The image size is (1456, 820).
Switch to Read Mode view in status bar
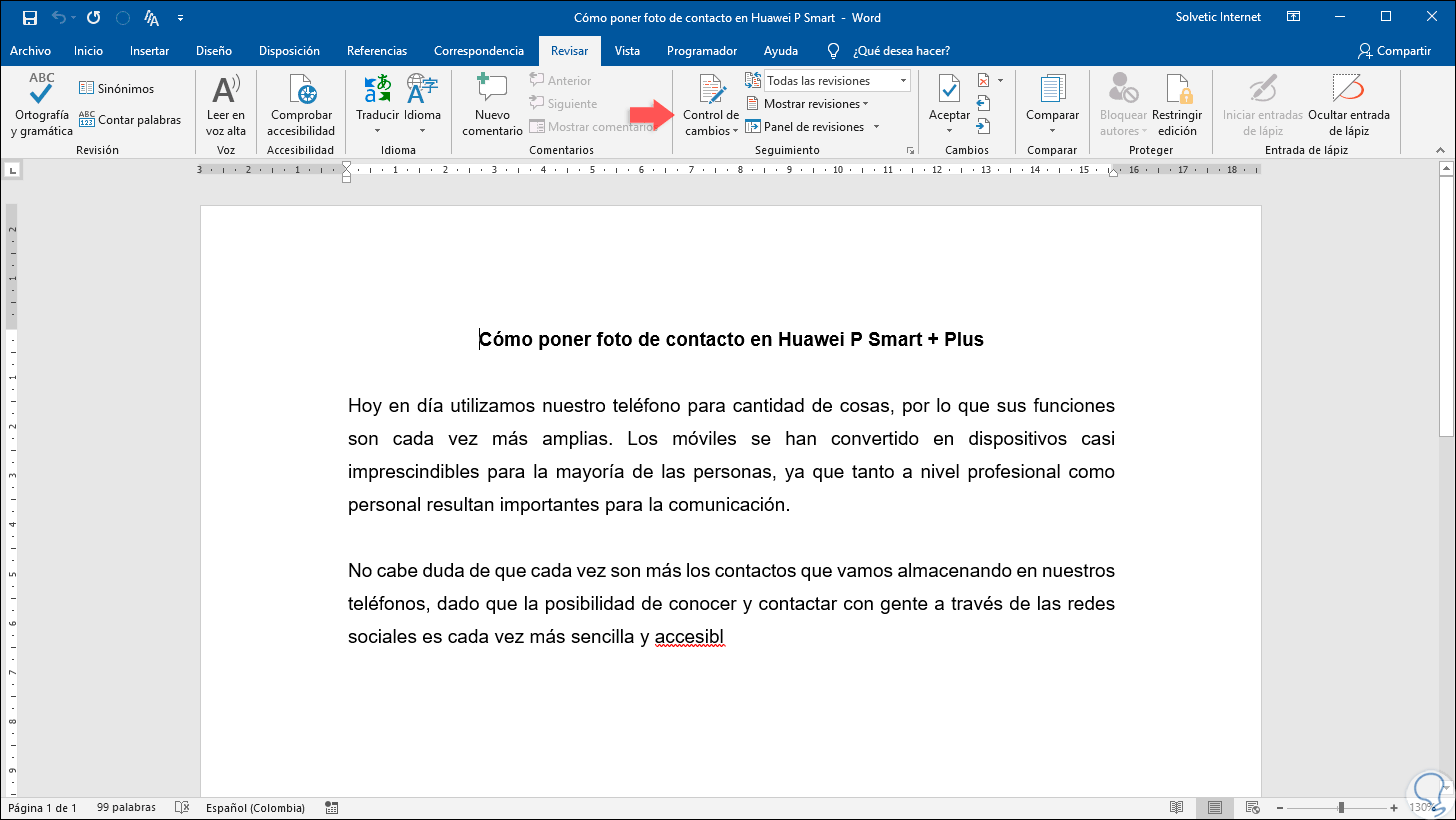coord(1179,808)
